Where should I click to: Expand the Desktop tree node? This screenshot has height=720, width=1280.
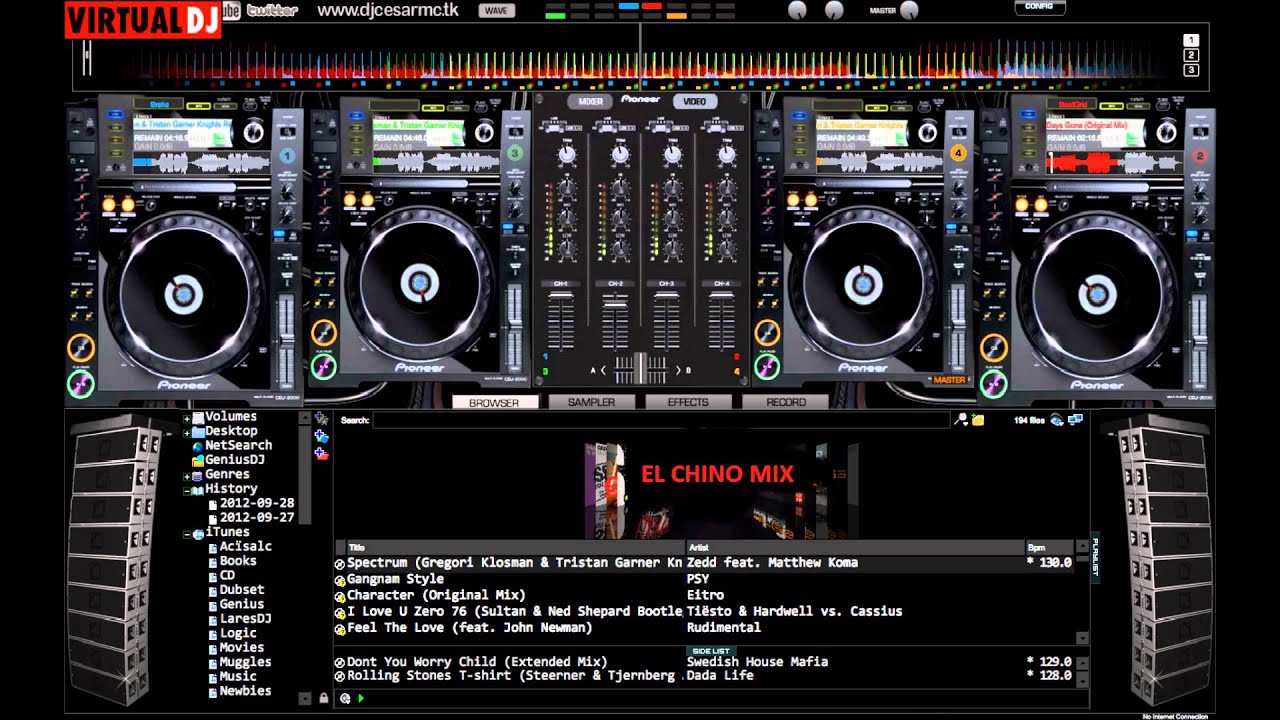(x=187, y=433)
